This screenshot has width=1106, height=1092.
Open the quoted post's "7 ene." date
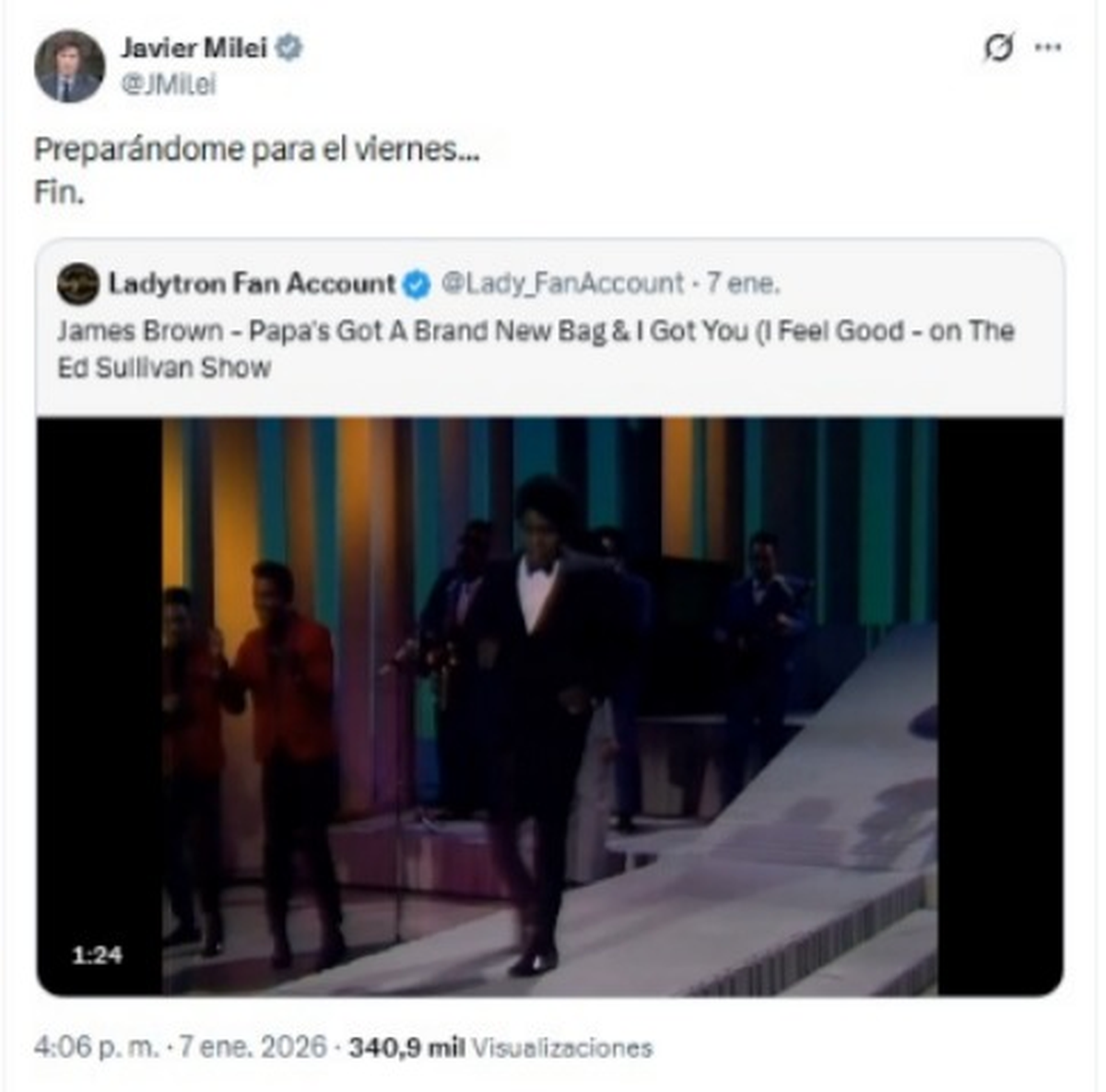743,284
